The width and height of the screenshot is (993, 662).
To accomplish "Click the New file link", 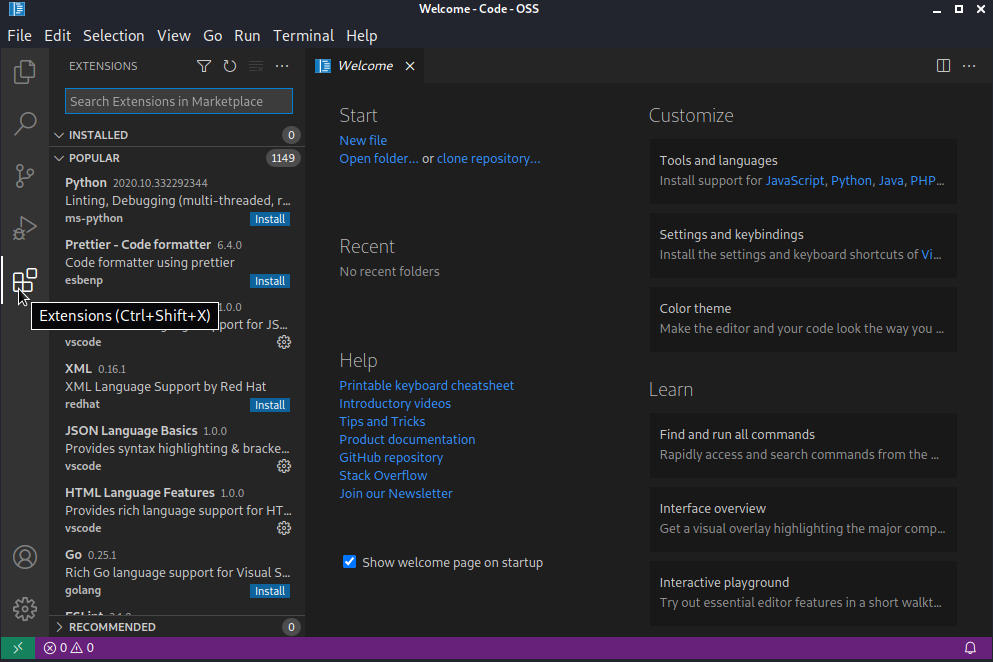I will click(x=363, y=141).
